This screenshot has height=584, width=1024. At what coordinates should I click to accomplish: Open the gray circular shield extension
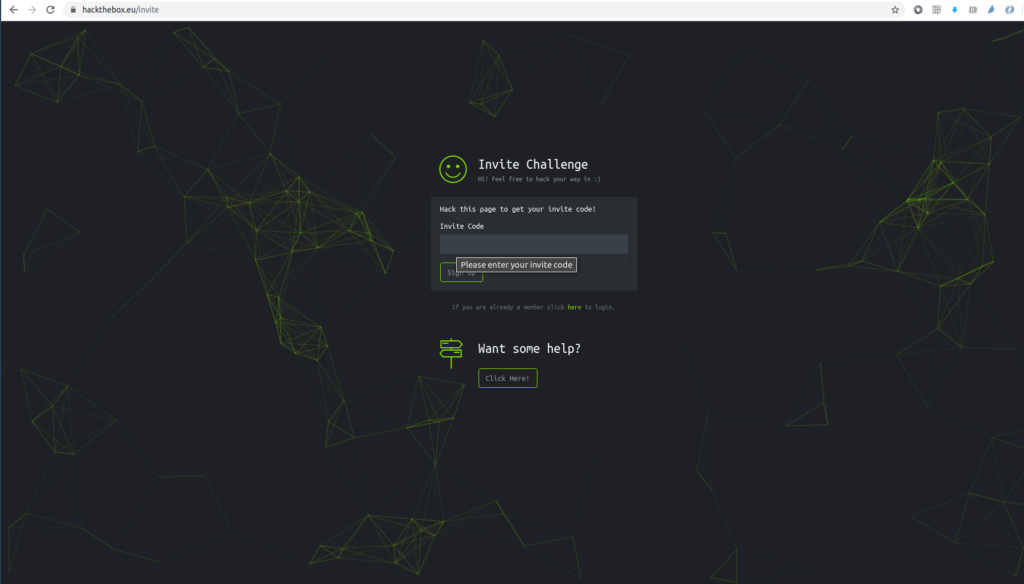pyautogui.click(x=918, y=10)
